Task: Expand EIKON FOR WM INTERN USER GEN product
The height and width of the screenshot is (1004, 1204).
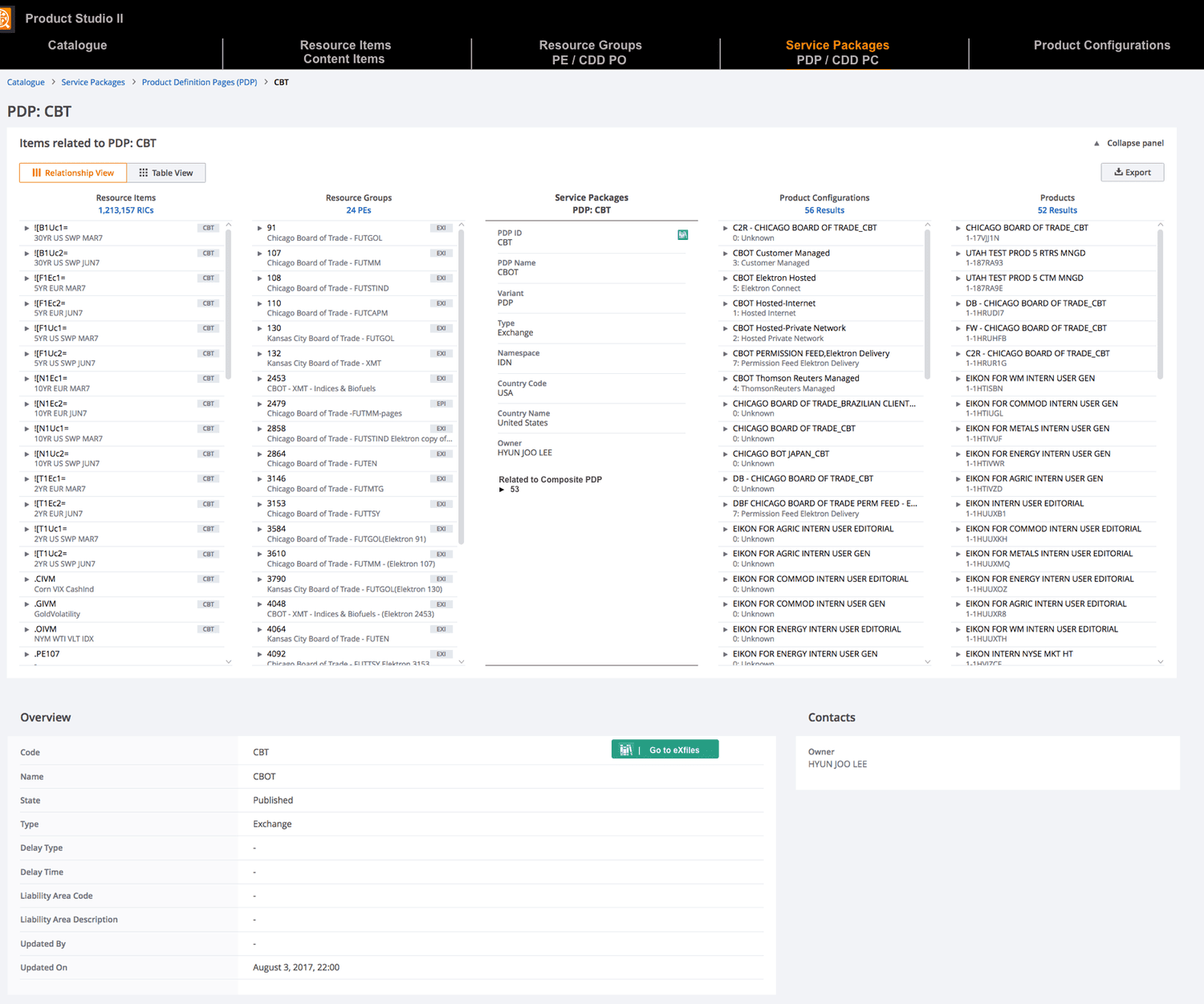Action: [958, 379]
